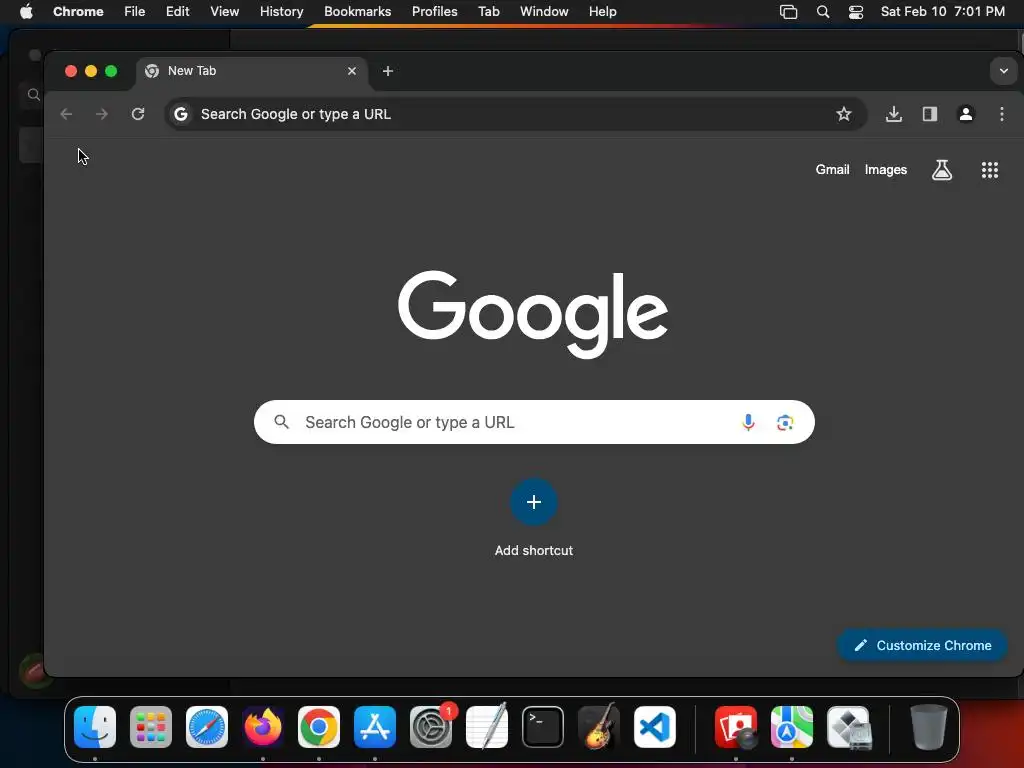This screenshot has height=768, width=1024.
Task: Close the New Tab tab
Action: point(352,71)
